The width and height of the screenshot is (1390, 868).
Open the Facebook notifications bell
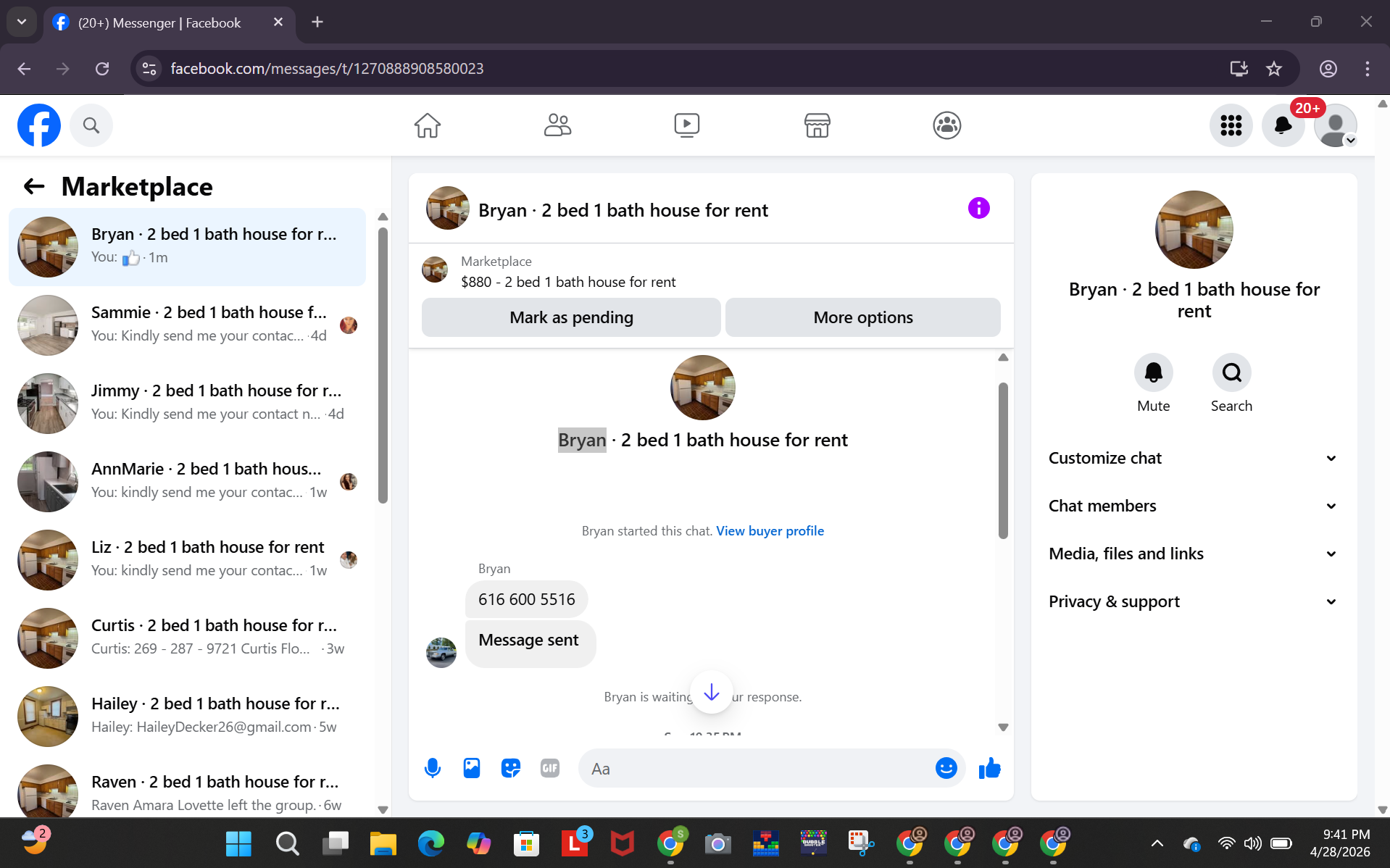(1283, 125)
